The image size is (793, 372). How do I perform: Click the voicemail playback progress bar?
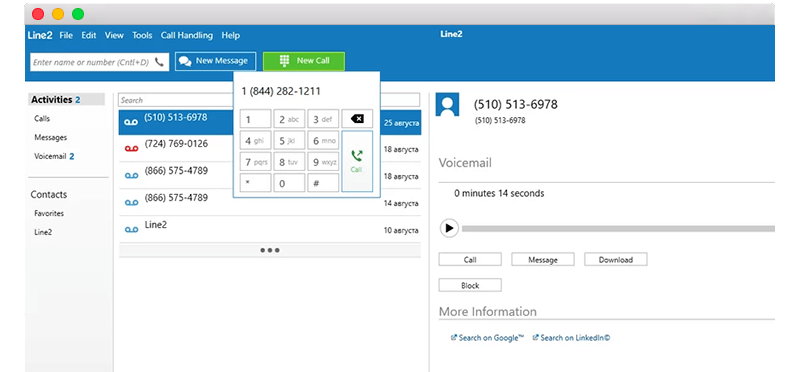618,229
